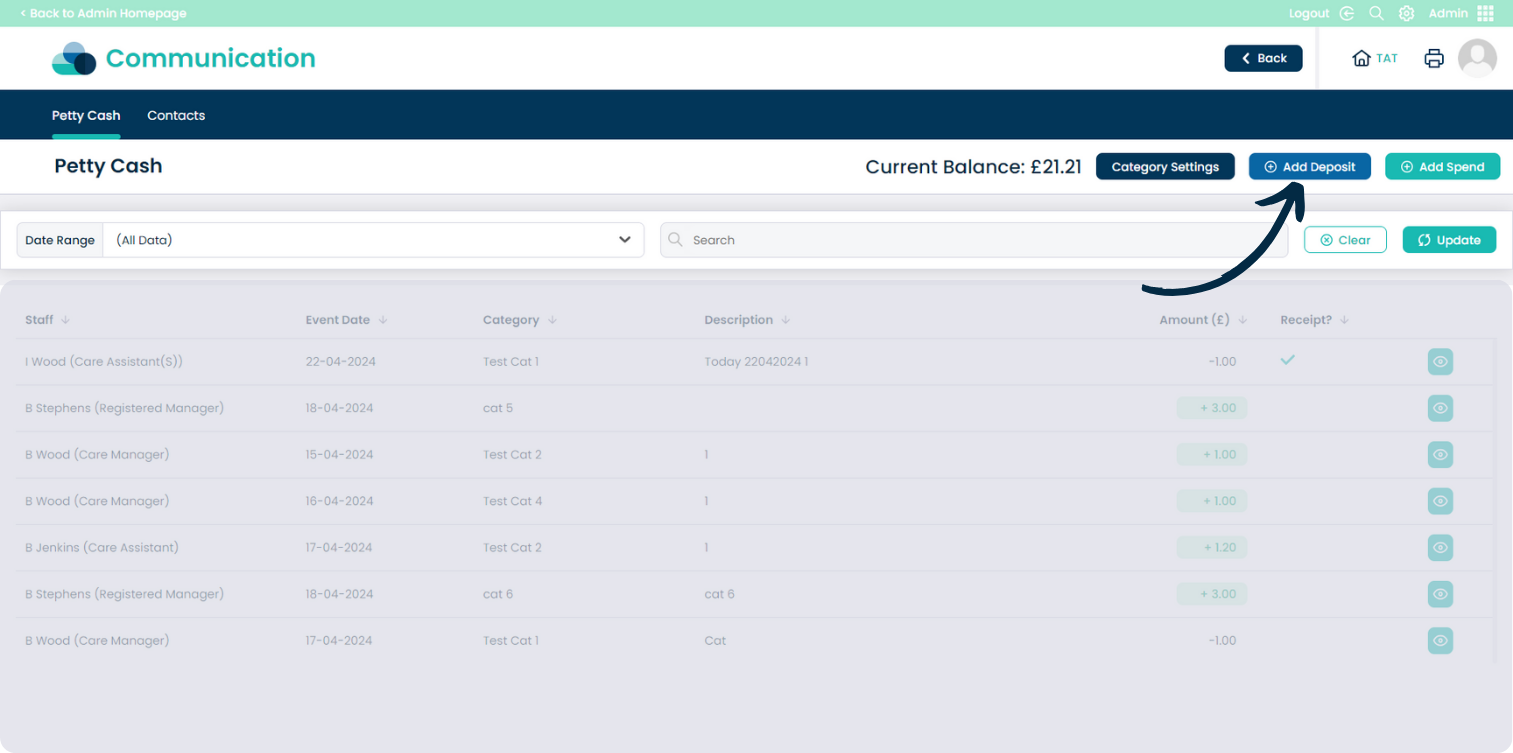View the I Wood 22-04-2024 entry eye icon

coord(1440,362)
